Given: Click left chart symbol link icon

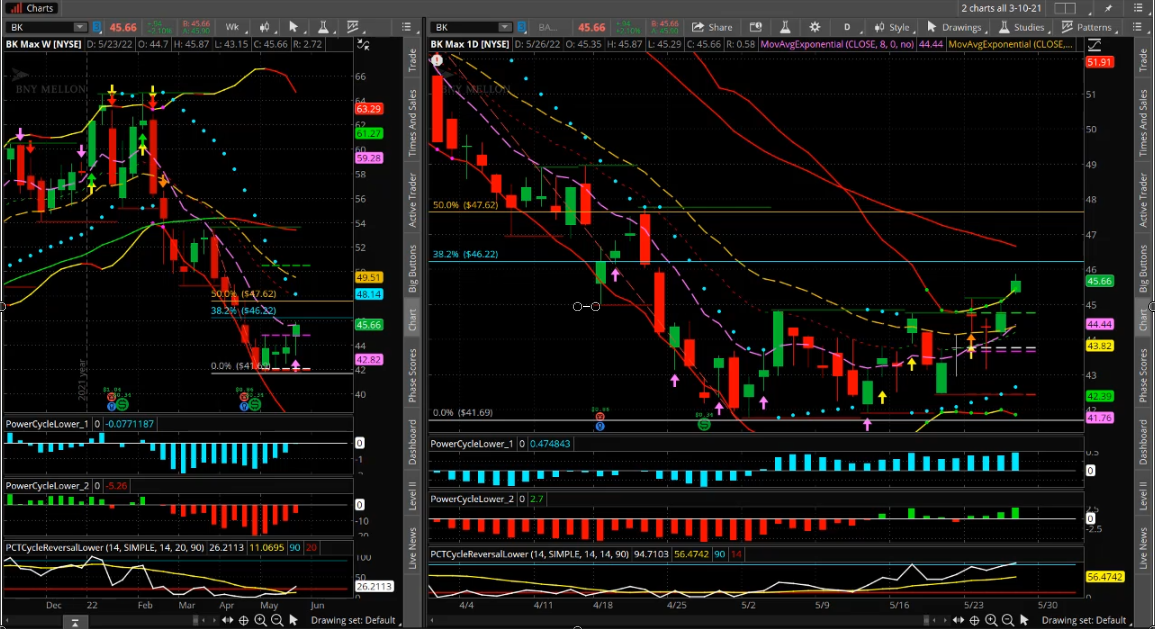Looking at the screenshot, I should coord(97,27).
